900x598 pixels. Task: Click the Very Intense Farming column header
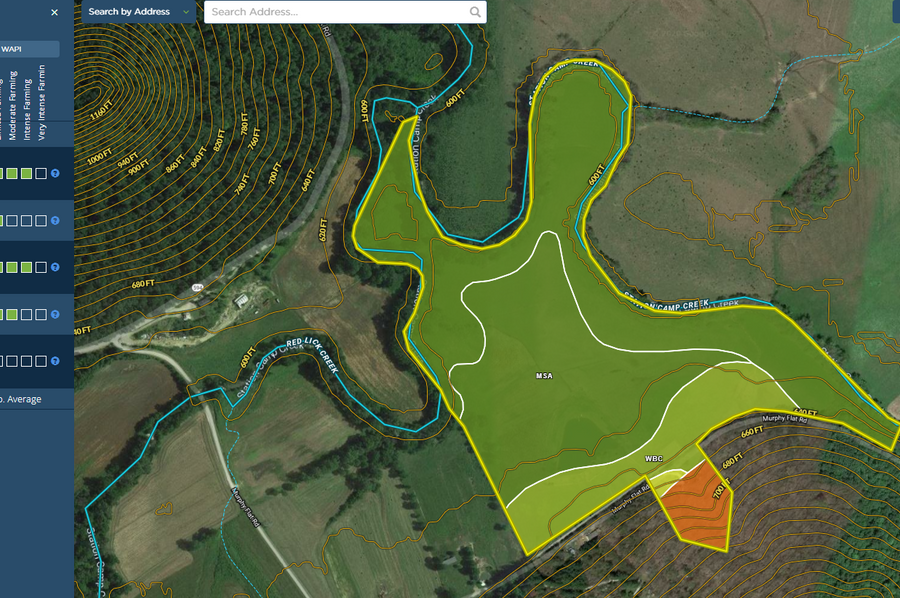pyautogui.click(x=41, y=102)
